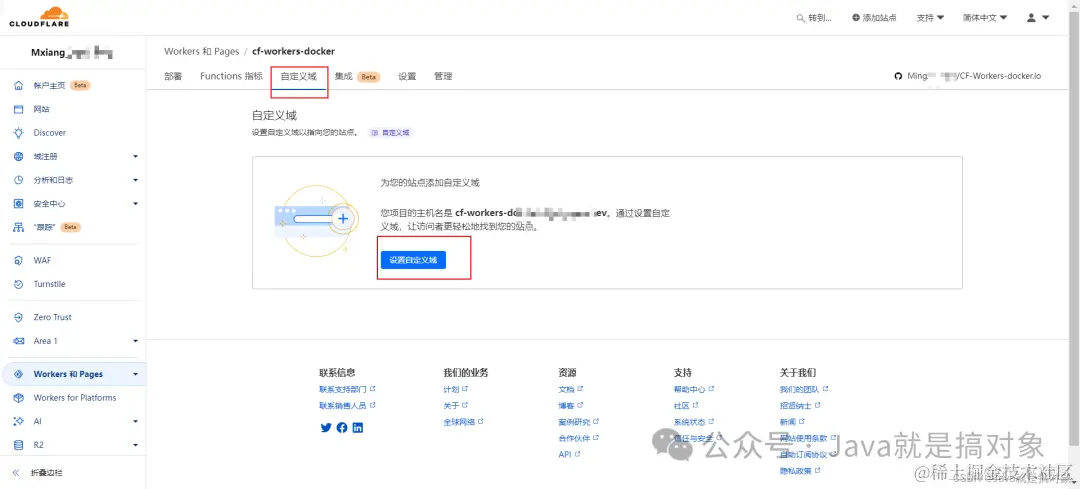Click the Twitter icon in footer
Screen dimensions: 1080x489
(326, 427)
